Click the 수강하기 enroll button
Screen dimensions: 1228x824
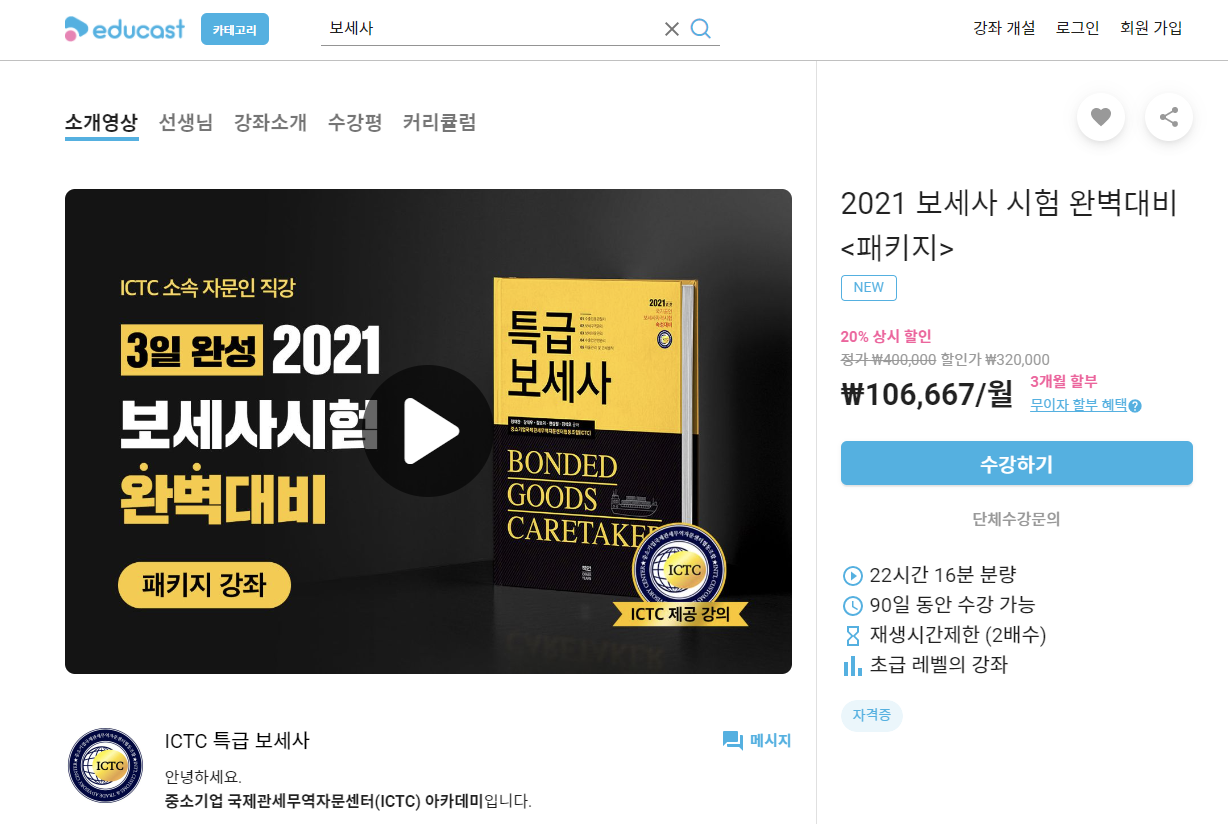coord(1017,463)
